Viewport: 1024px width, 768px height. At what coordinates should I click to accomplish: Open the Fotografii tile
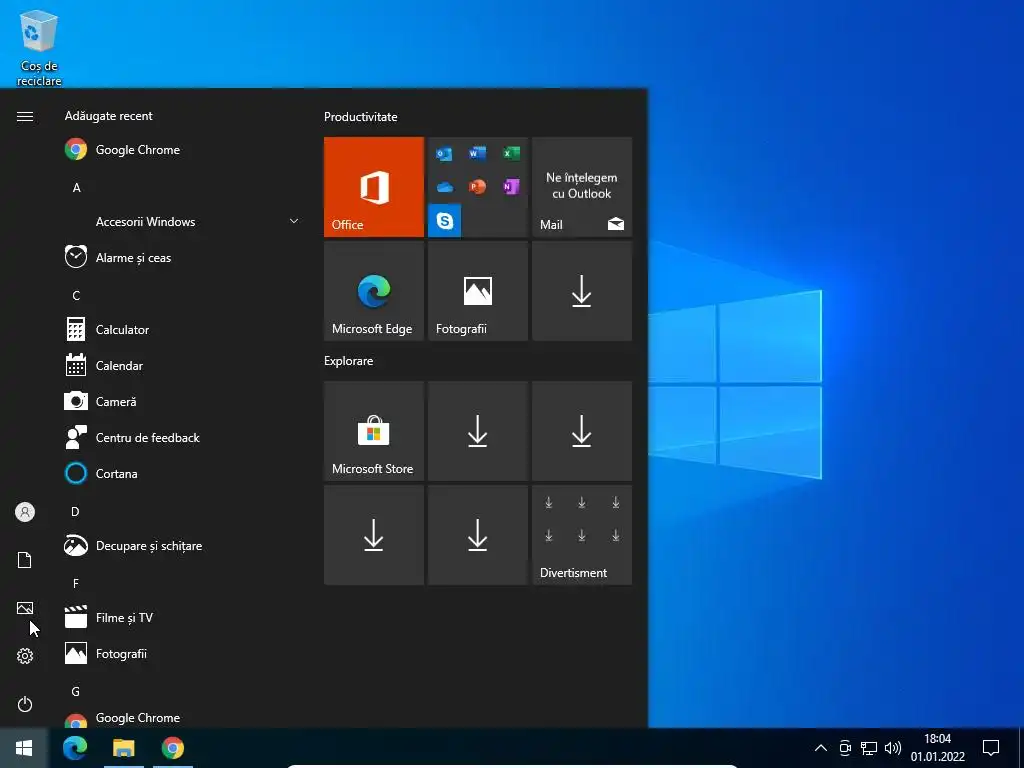coord(478,291)
